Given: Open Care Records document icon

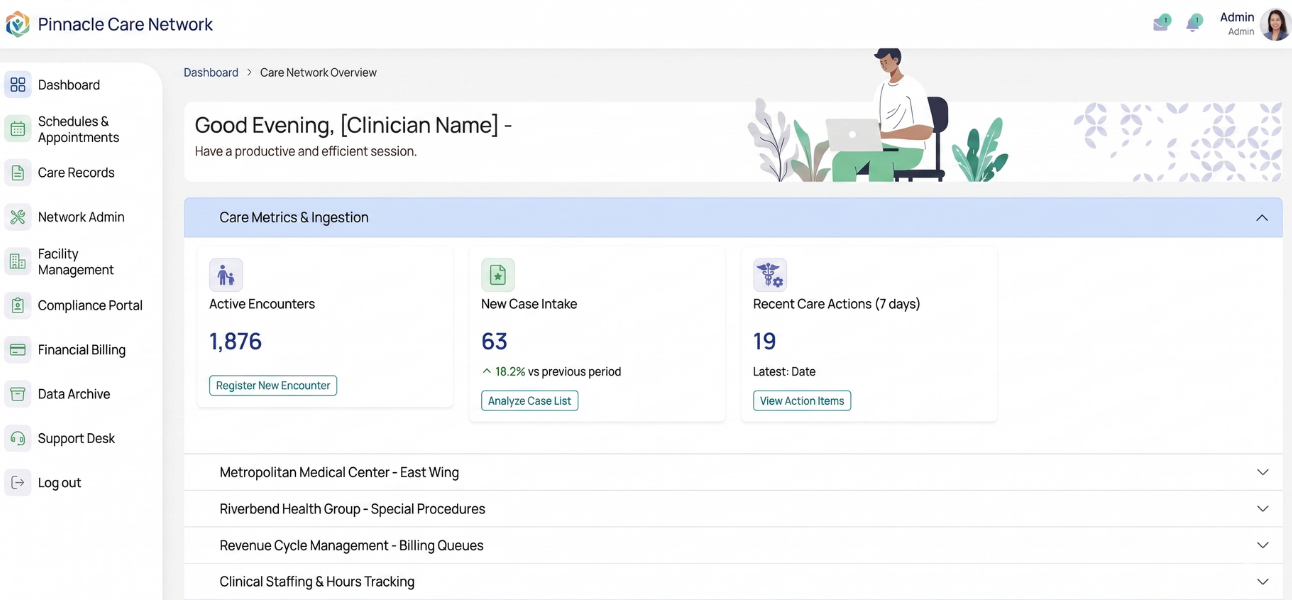Looking at the screenshot, I should pos(17,172).
